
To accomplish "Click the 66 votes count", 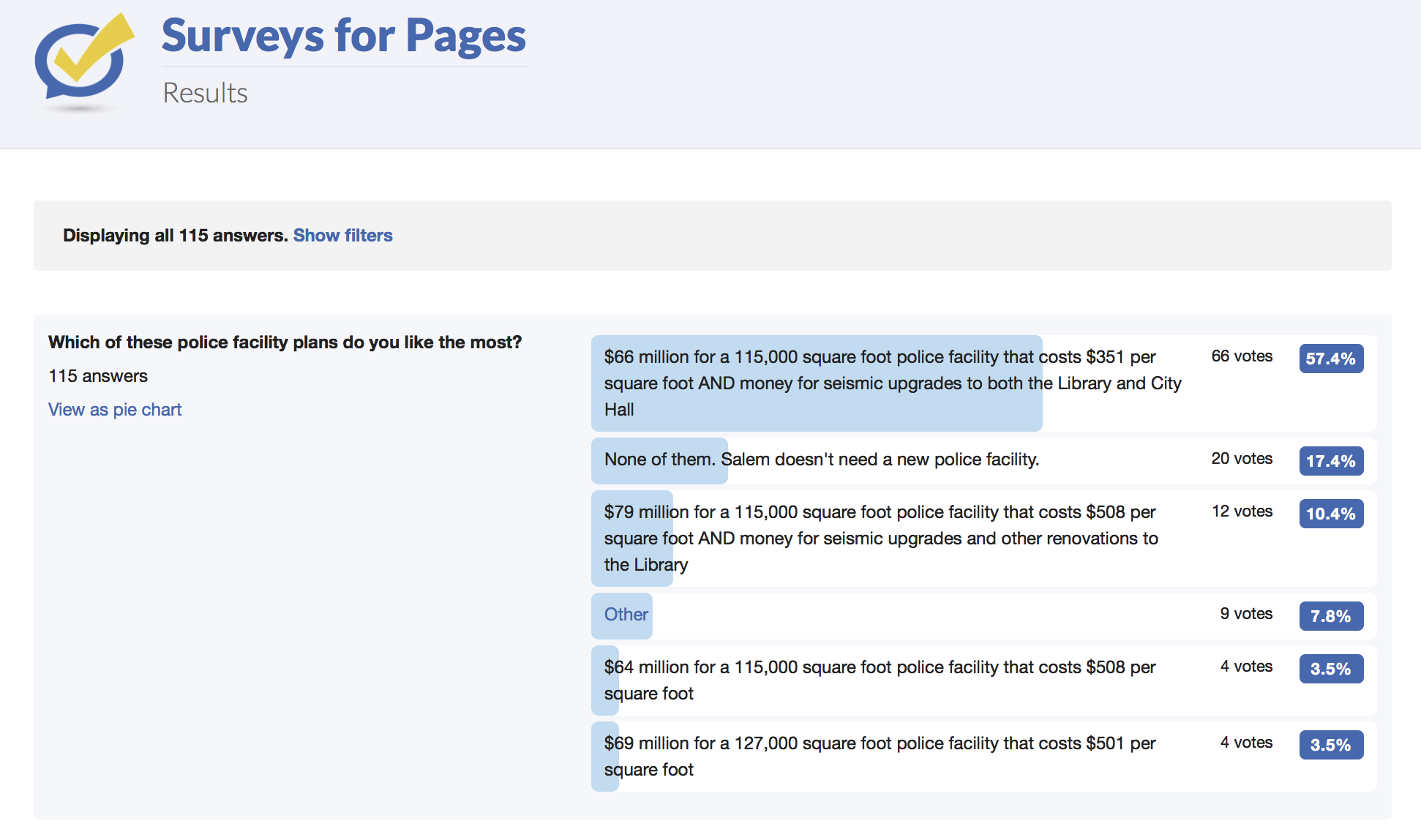I will coord(1241,356).
